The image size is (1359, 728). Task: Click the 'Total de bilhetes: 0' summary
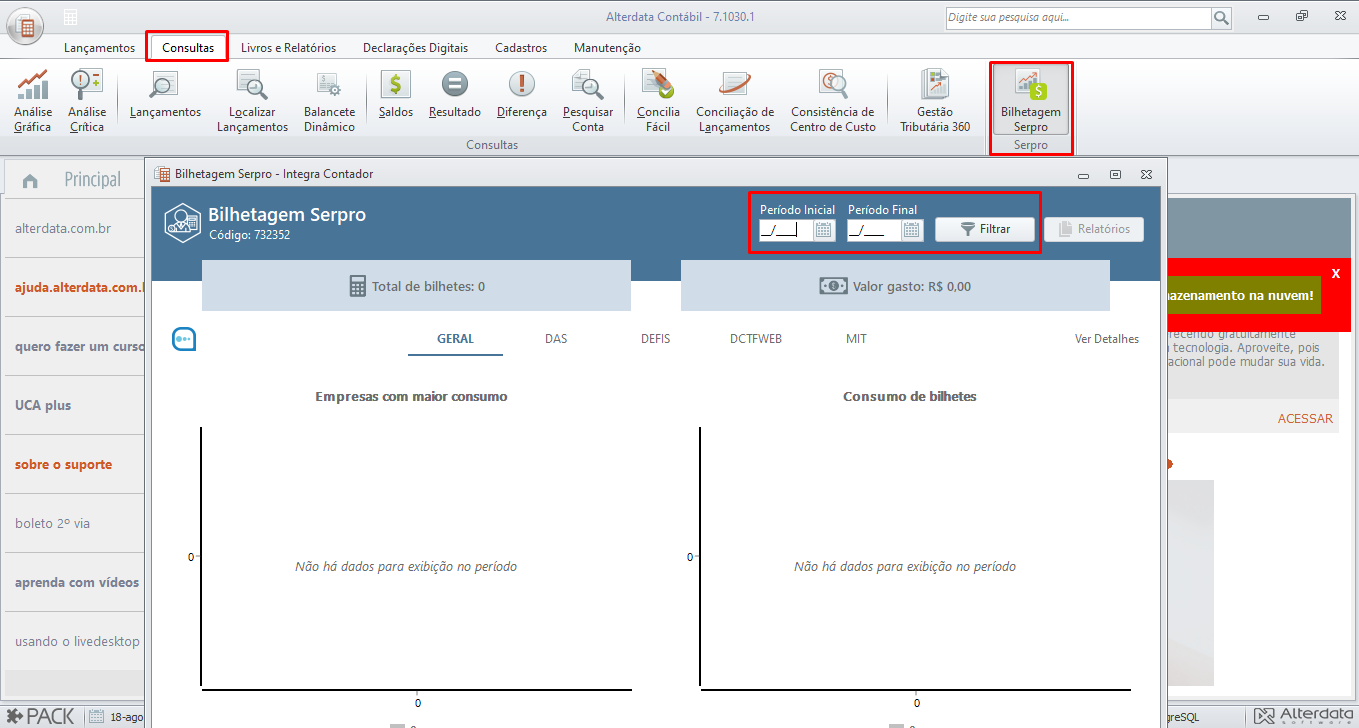[416, 286]
